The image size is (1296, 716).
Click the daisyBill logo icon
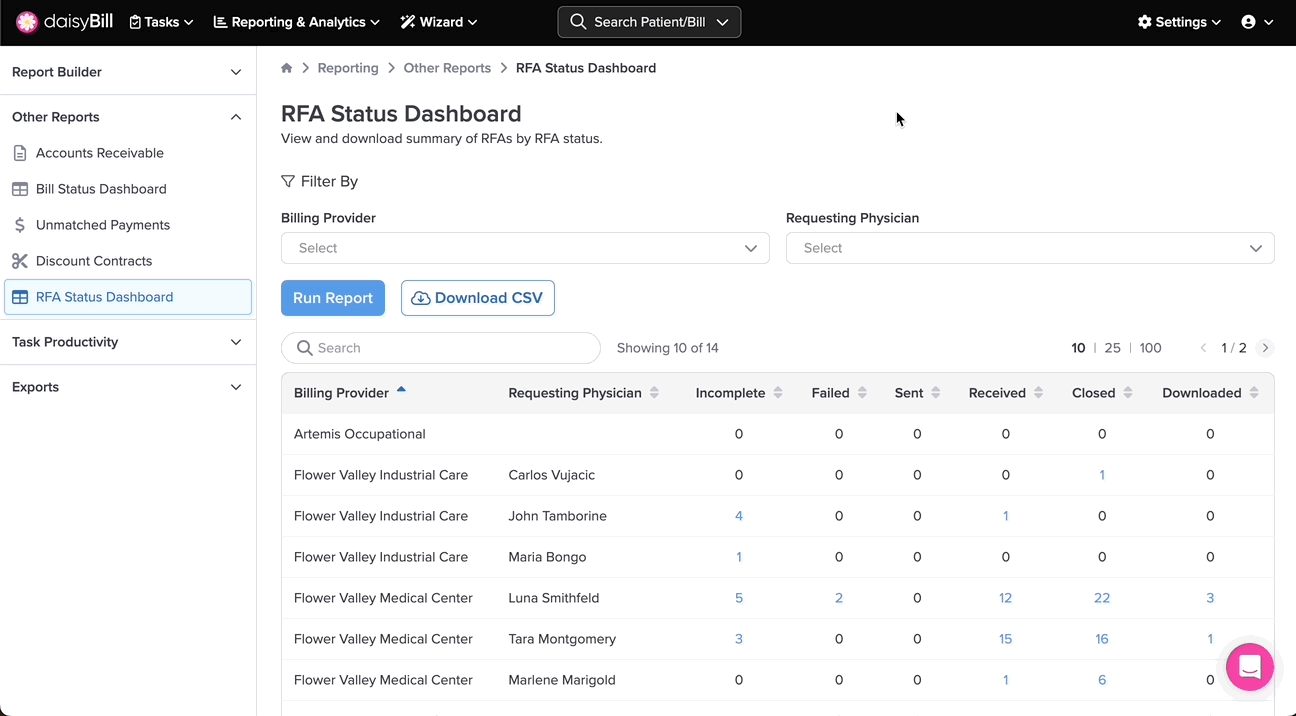(27, 22)
